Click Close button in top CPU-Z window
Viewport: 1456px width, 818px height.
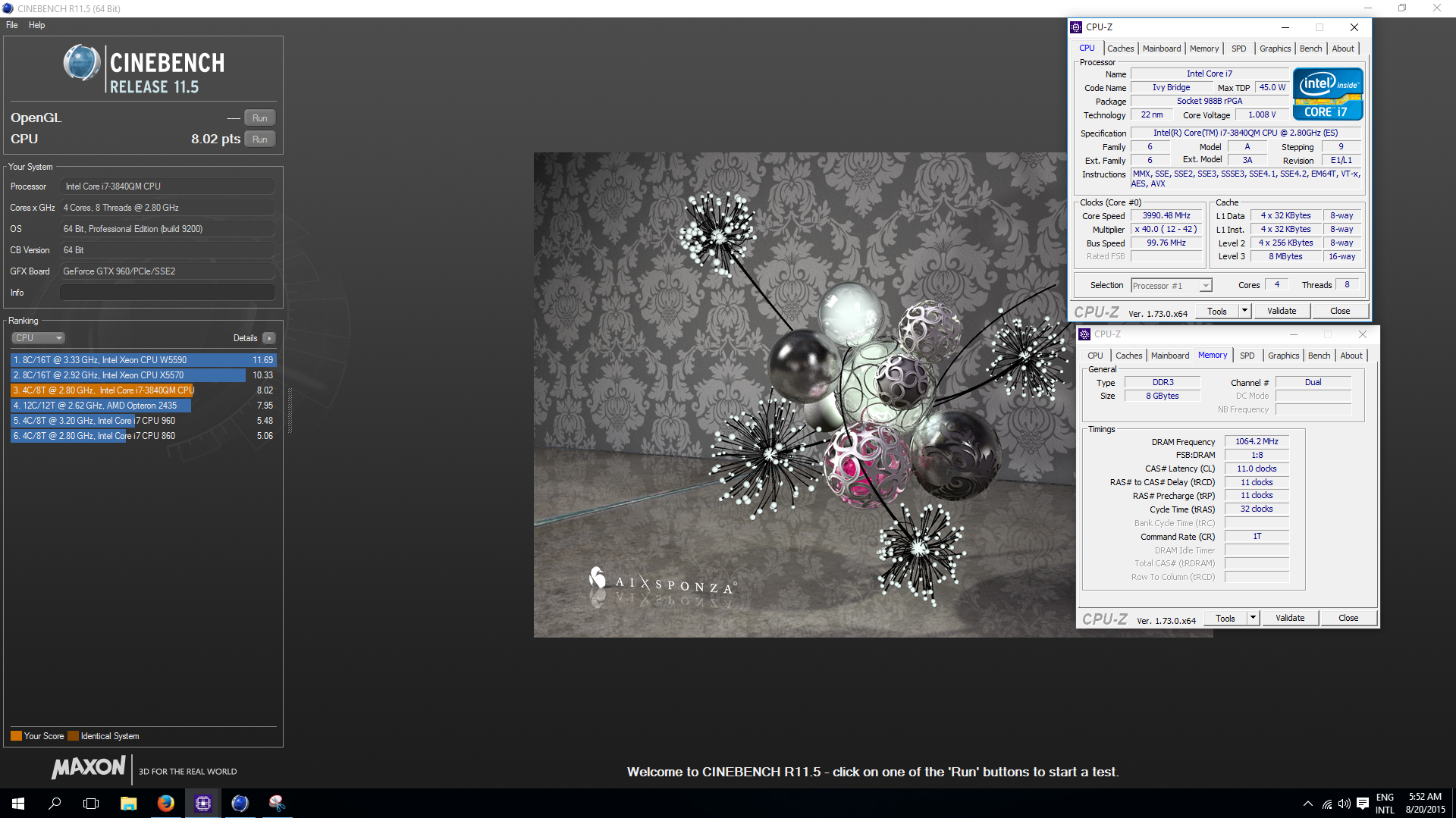pyautogui.click(x=1340, y=312)
